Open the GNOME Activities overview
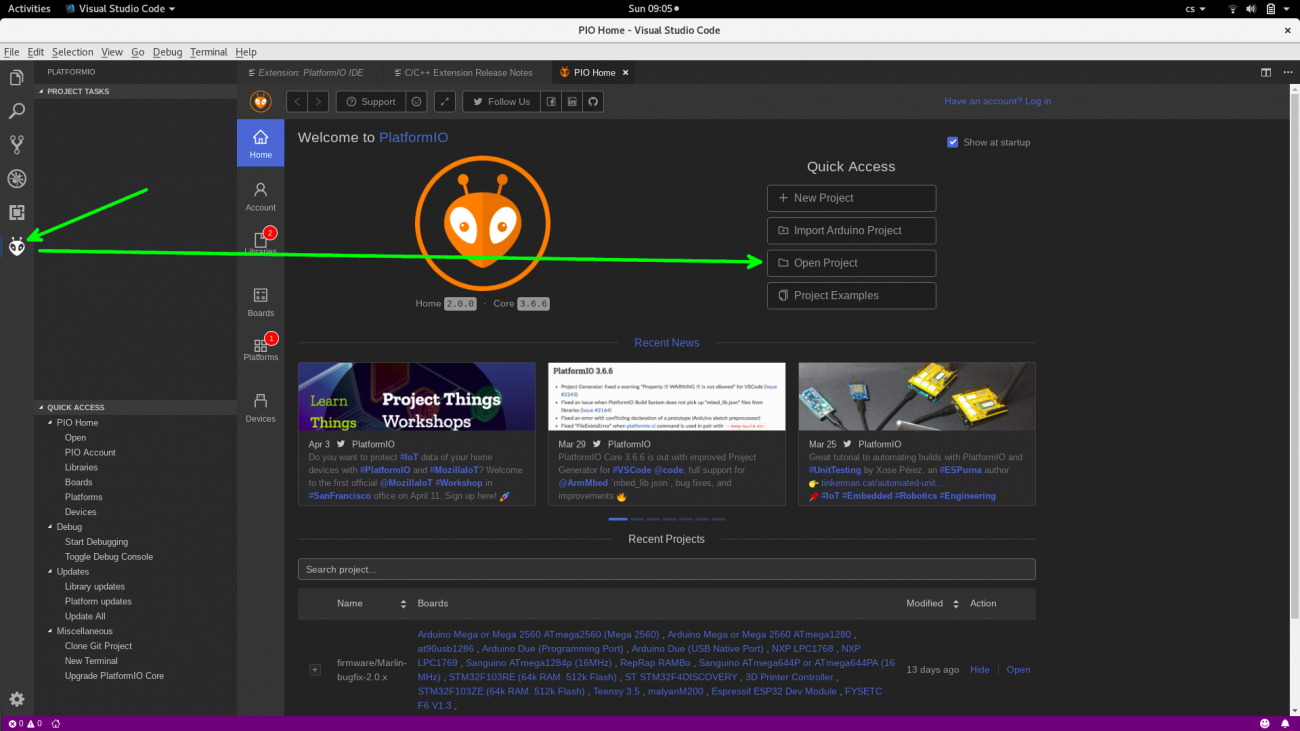 pyautogui.click(x=29, y=8)
